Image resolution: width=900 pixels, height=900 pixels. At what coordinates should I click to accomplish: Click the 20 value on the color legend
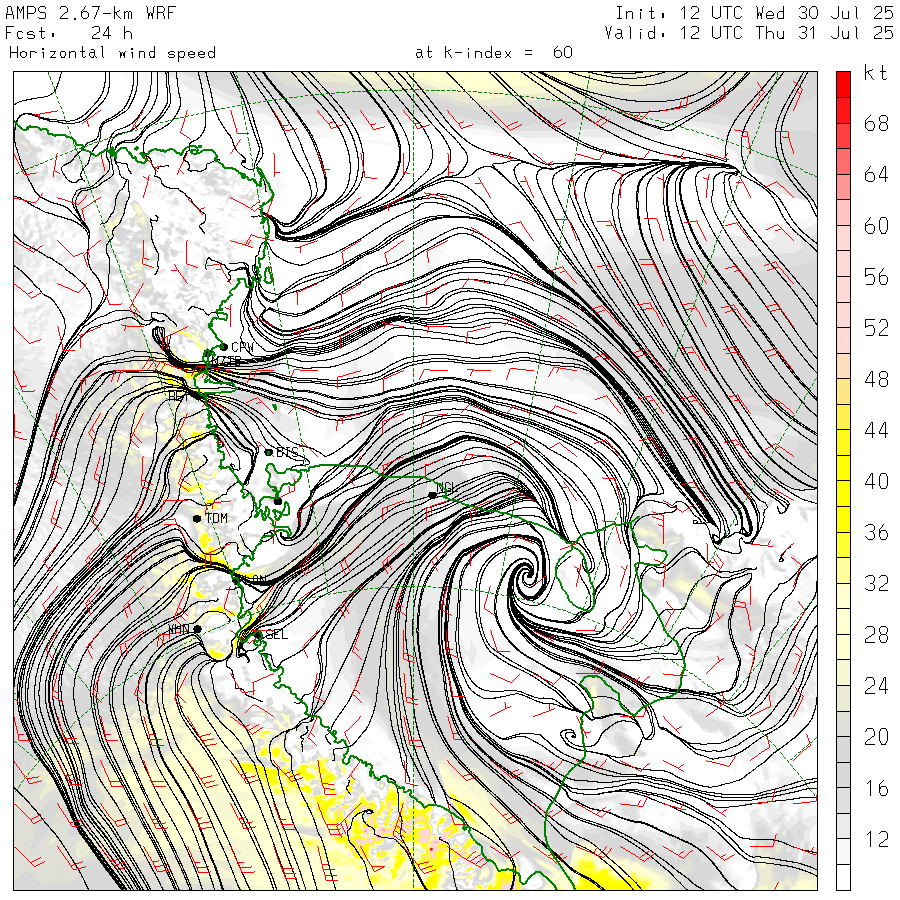click(x=876, y=736)
